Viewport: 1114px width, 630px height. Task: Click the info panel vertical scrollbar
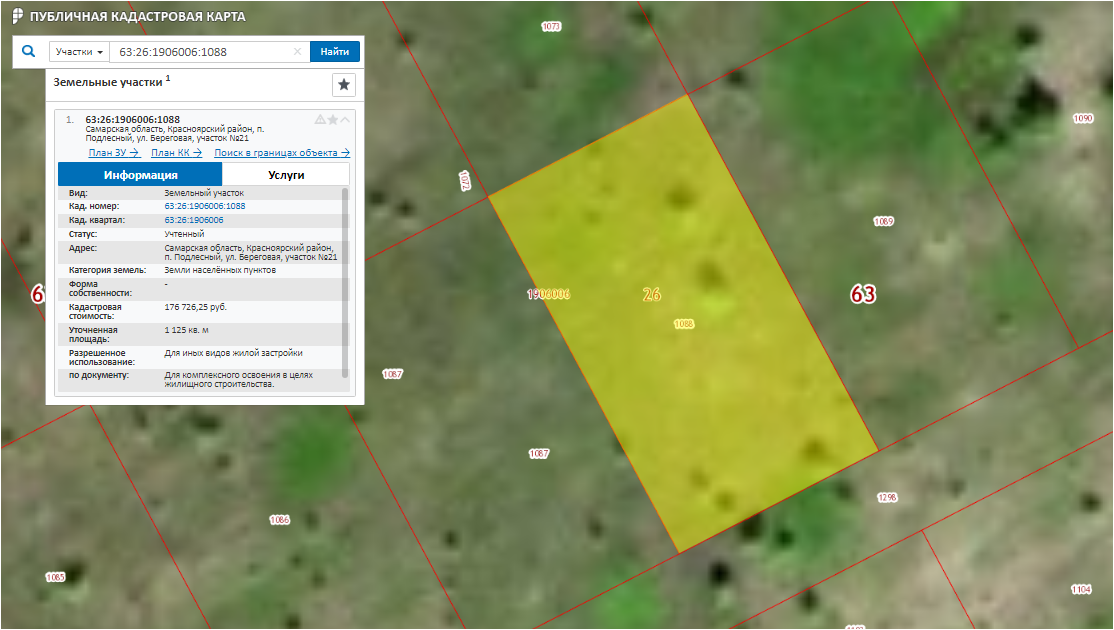345,283
